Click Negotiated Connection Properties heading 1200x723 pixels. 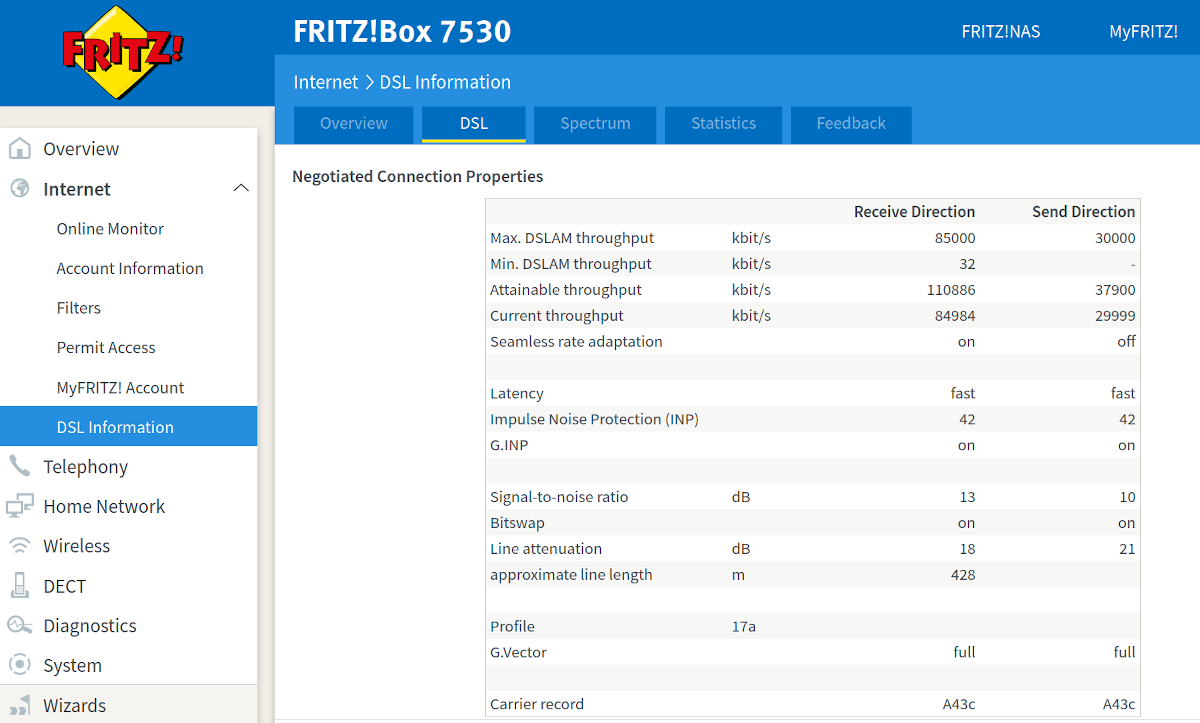tap(418, 177)
